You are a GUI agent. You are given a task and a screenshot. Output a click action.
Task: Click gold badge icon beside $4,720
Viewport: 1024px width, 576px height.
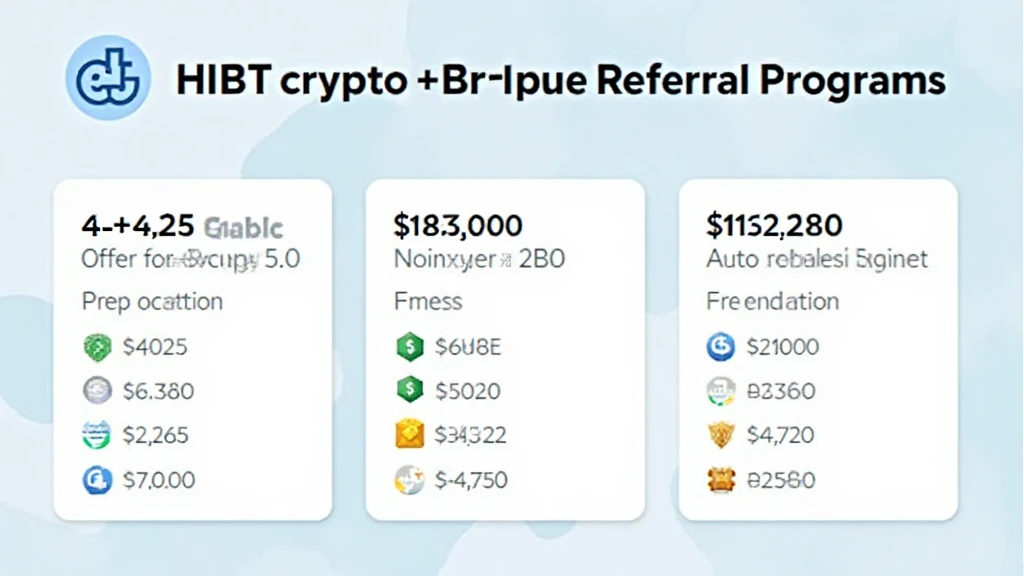click(722, 435)
